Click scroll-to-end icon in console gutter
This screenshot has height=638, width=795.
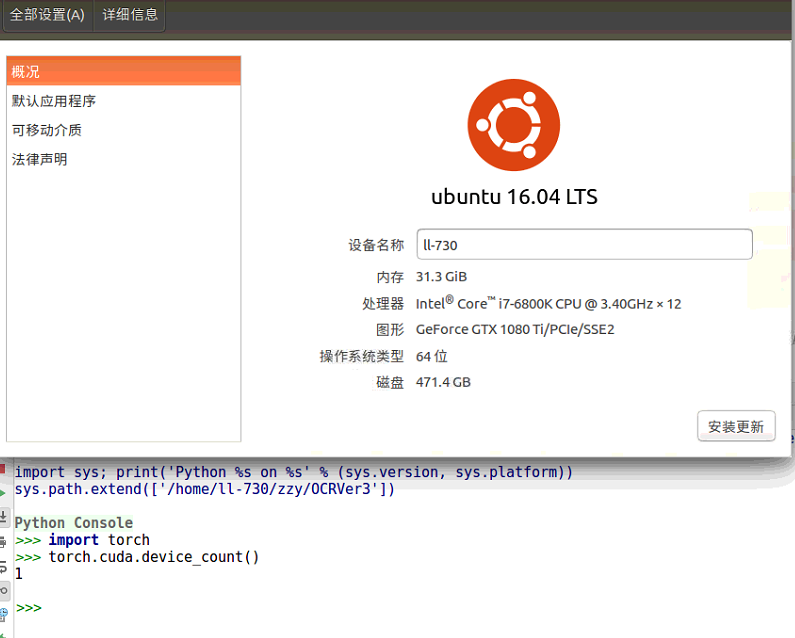tap(3, 517)
